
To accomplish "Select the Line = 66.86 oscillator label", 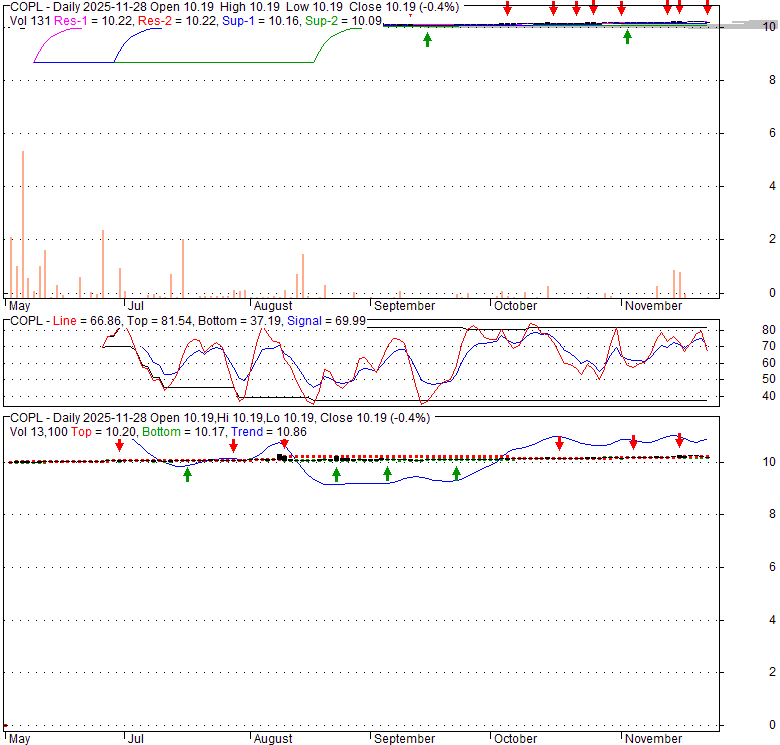I will 86,320.
